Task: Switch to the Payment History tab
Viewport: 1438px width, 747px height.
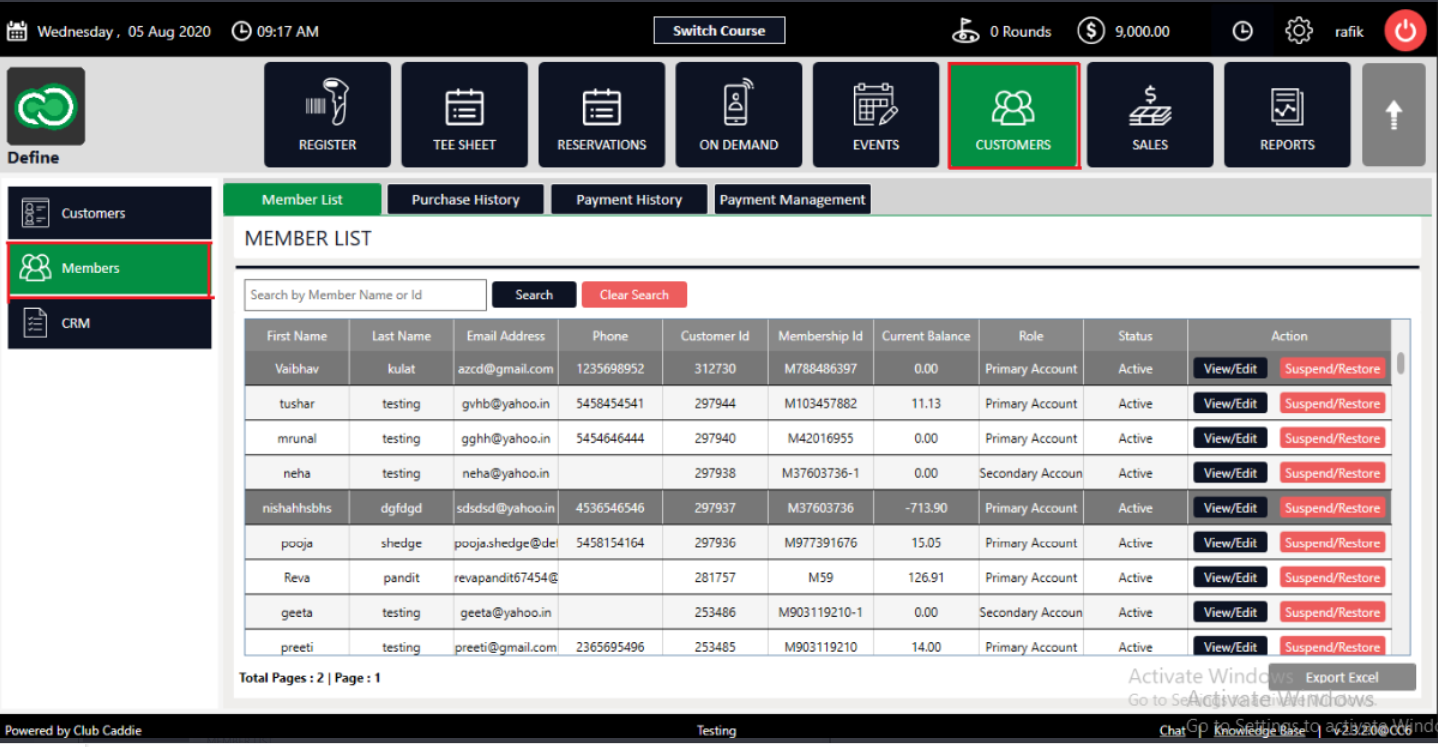Action: click(x=629, y=199)
